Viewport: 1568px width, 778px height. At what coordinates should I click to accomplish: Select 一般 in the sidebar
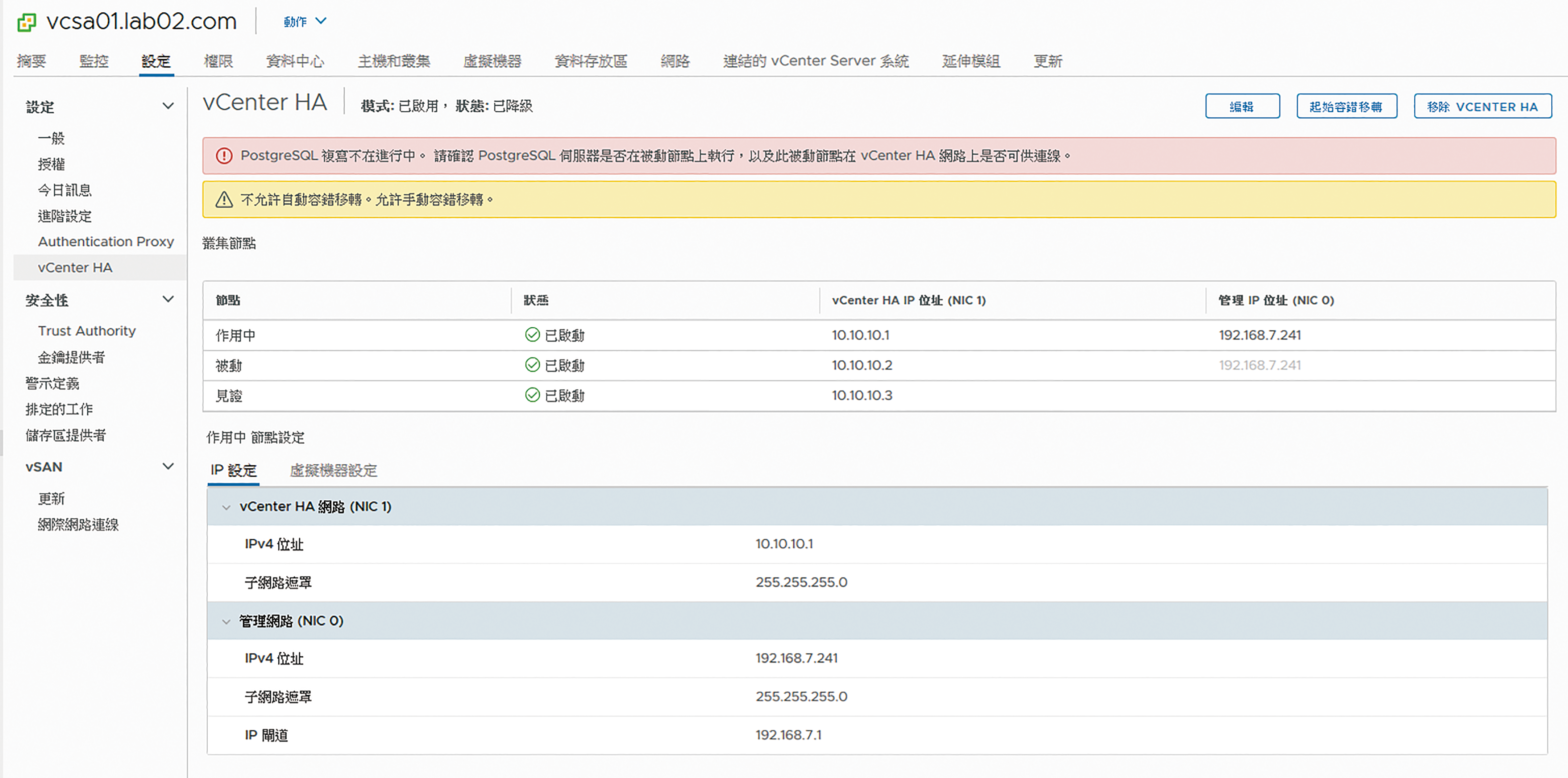point(51,138)
